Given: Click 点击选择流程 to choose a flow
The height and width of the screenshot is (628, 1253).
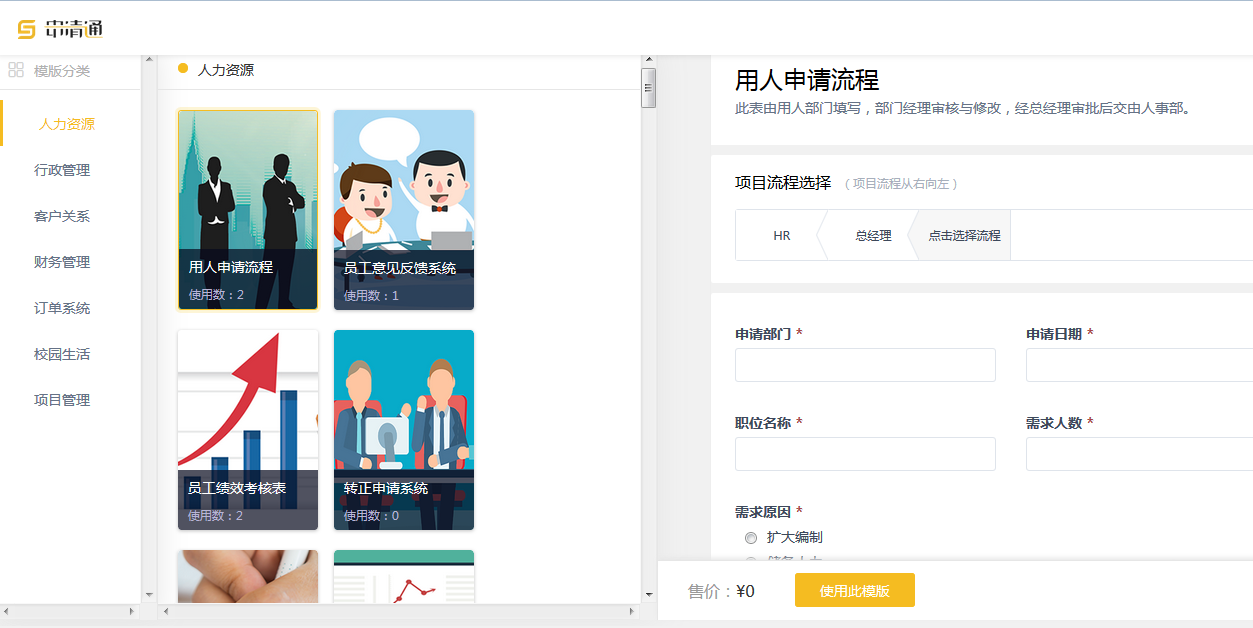Looking at the screenshot, I should [963, 235].
